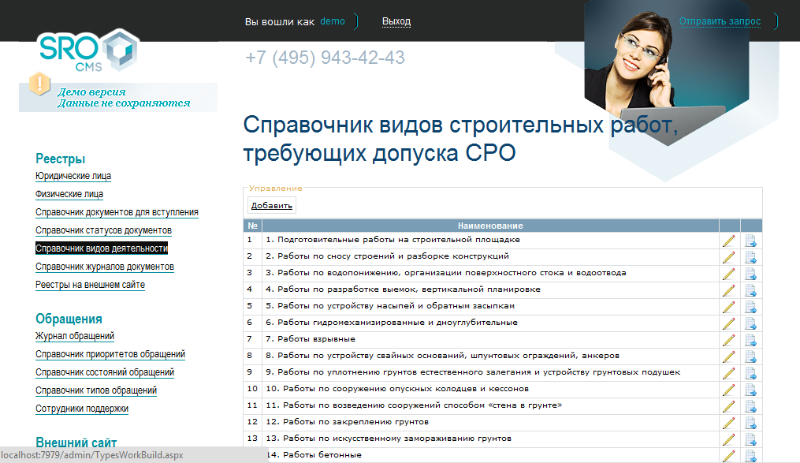Image resolution: width=800 pixels, height=463 pixels.
Task: Edit row 4 using its pencil icon
Action: [x=728, y=289]
